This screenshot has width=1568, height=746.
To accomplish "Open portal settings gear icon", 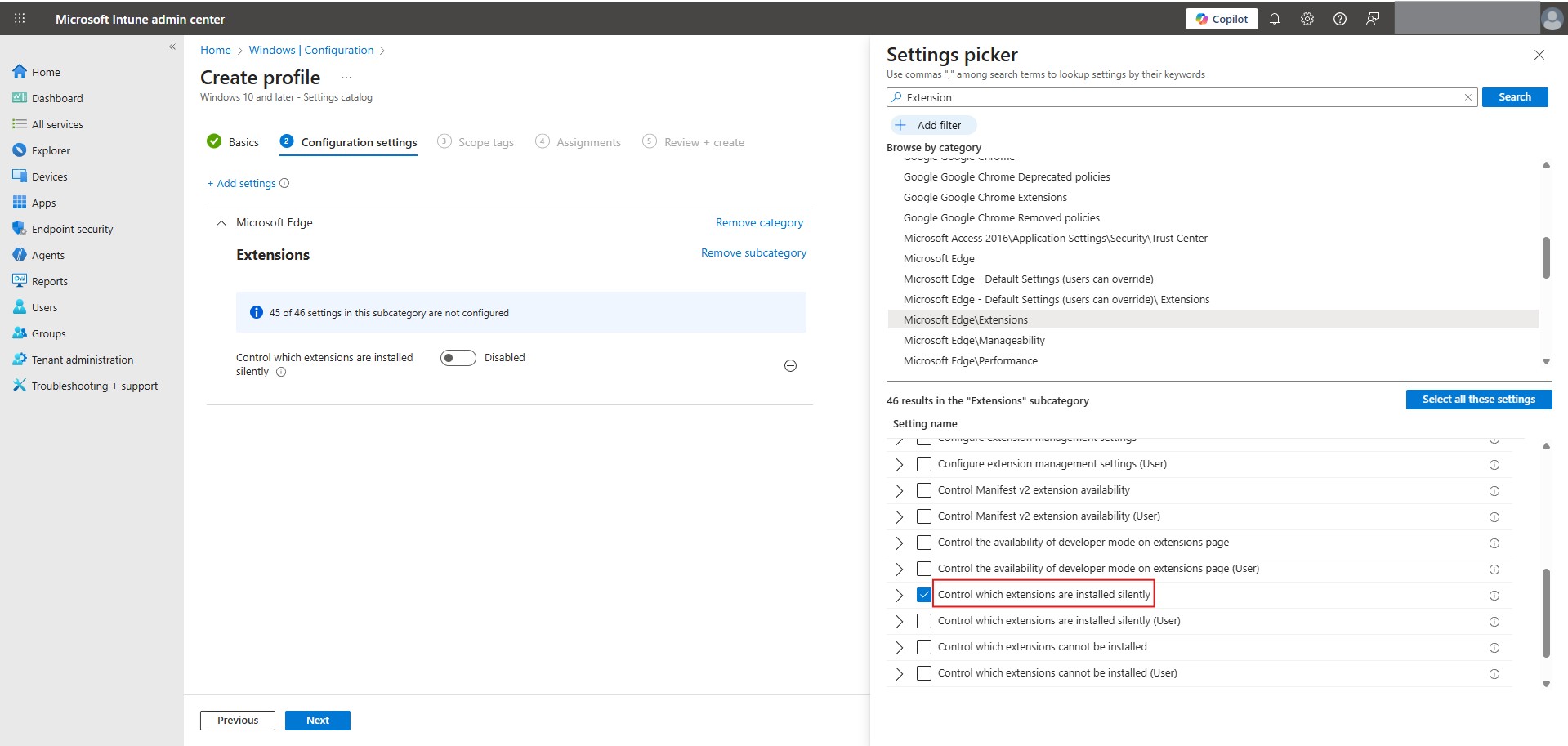I will pos(1307,19).
